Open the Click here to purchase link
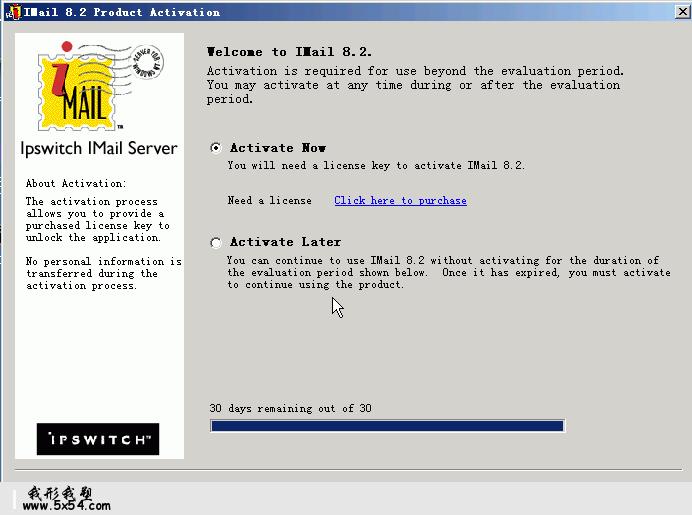The image size is (692, 515). 400,200
